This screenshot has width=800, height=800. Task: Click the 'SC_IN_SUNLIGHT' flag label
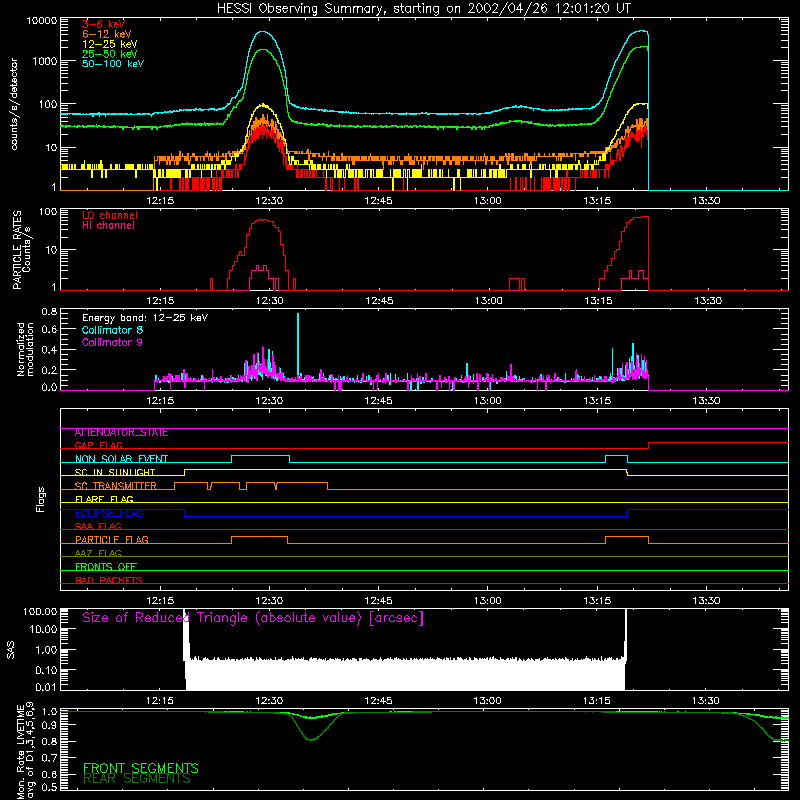[x=115, y=472]
